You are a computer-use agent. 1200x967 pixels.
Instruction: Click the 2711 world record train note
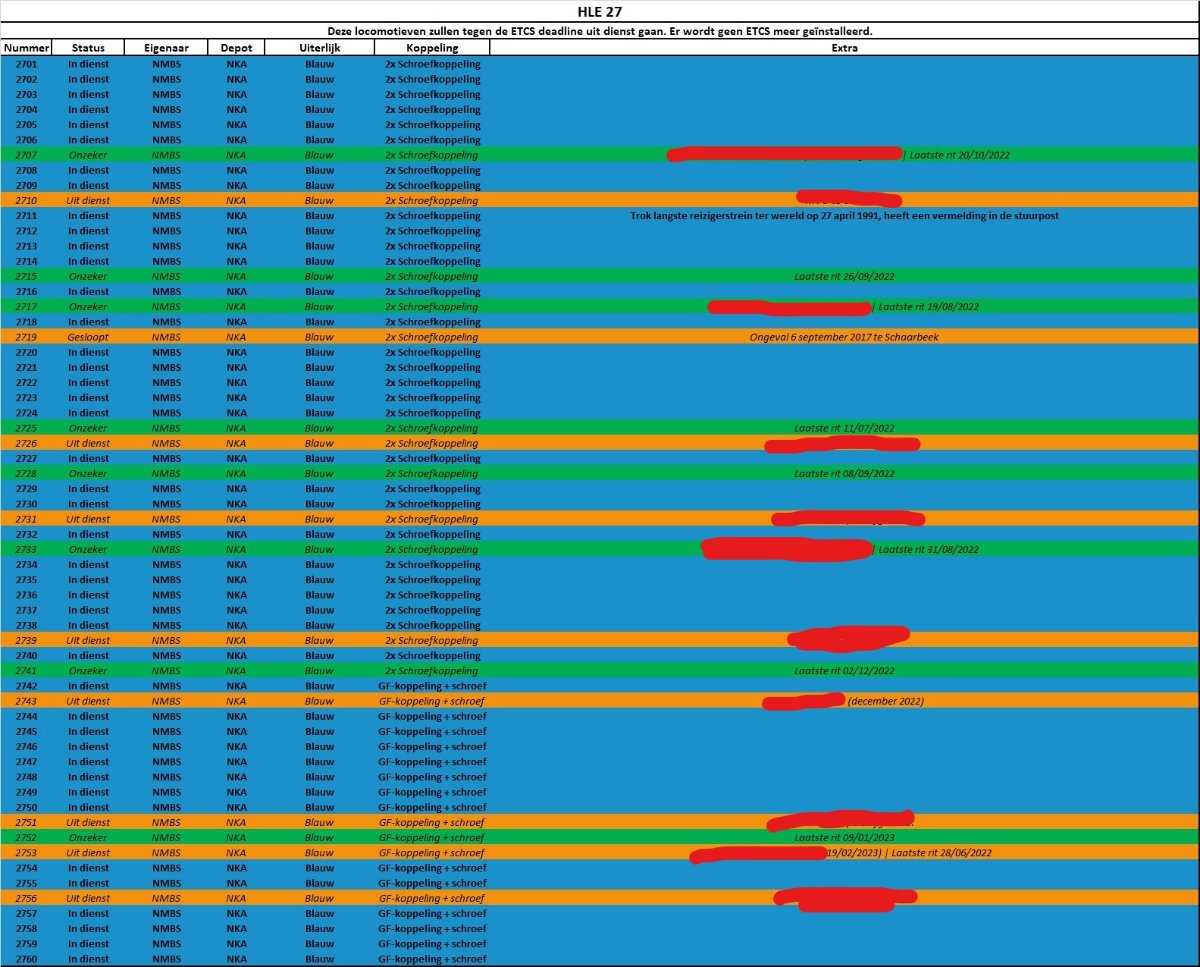point(844,215)
